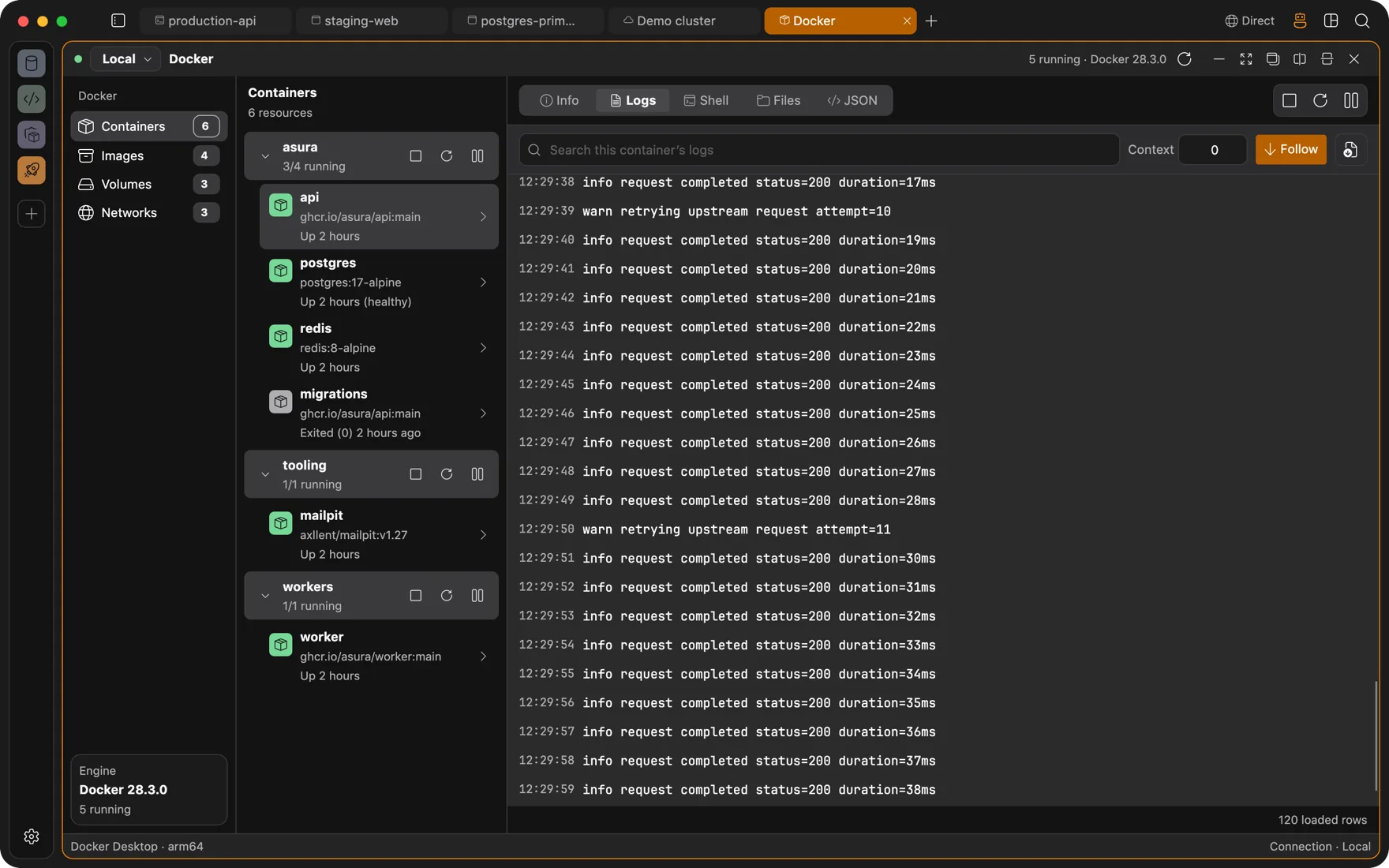
Task: Open settings gear
Action: click(32, 836)
